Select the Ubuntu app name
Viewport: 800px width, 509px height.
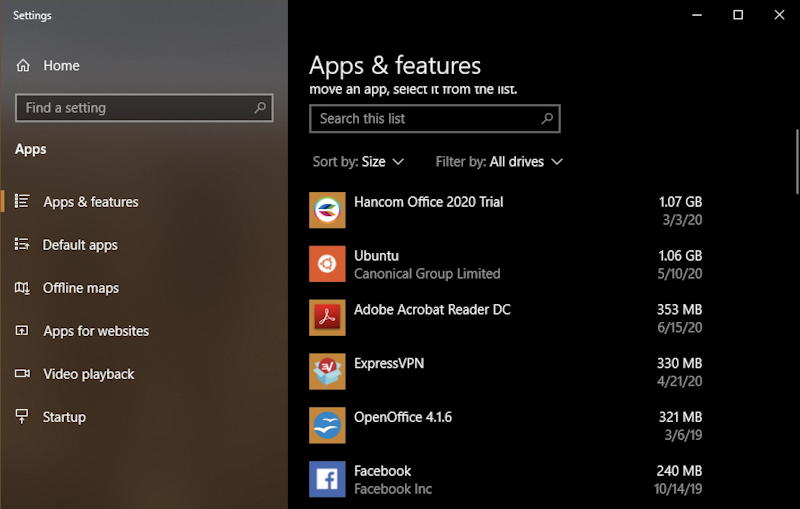377,256
